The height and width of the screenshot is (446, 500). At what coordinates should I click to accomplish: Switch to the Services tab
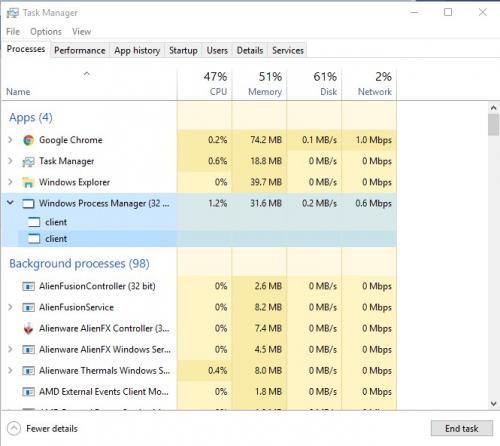pyautogui.click(x=288, y=50)
